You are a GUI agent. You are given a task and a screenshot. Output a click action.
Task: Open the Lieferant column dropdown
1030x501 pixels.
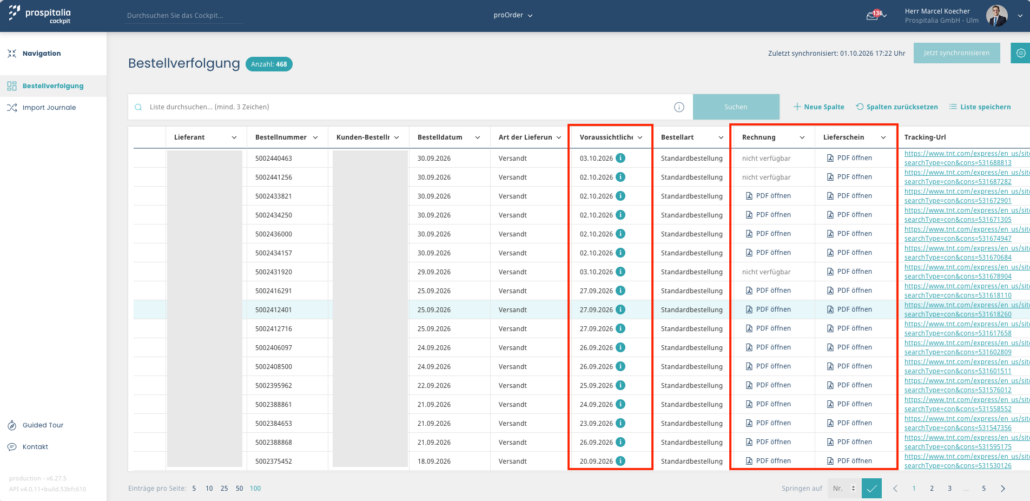(x=235, y=138)
